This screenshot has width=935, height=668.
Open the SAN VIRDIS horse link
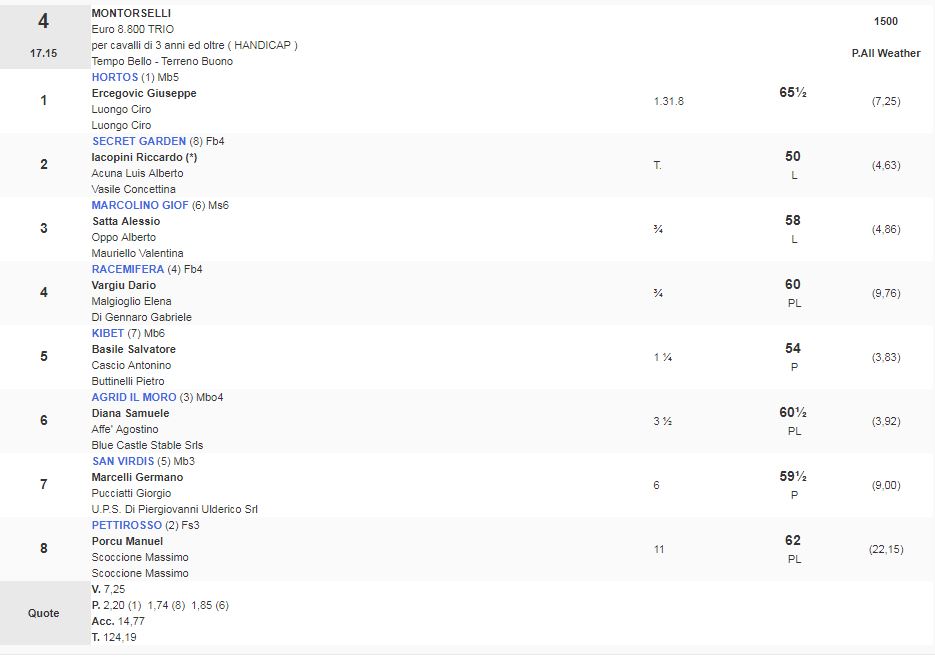point(123,461)
